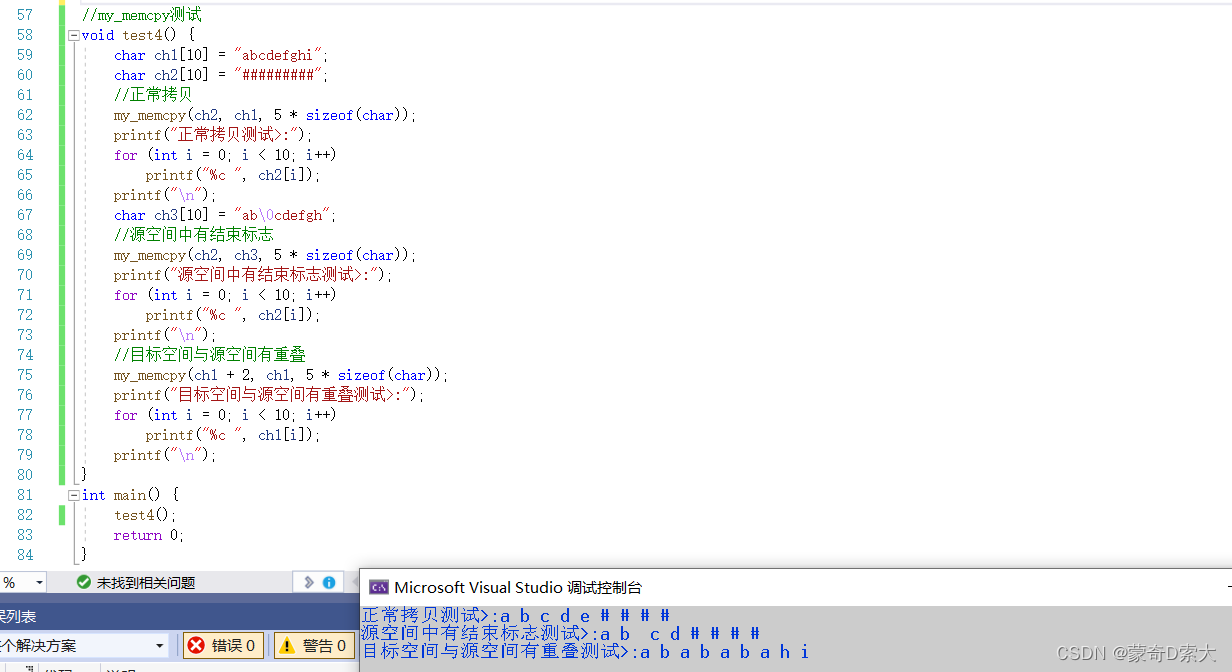1232x672 pixels.
Task: Toggle the 警告 0 warnings filter
Action: tap(313, 645)
